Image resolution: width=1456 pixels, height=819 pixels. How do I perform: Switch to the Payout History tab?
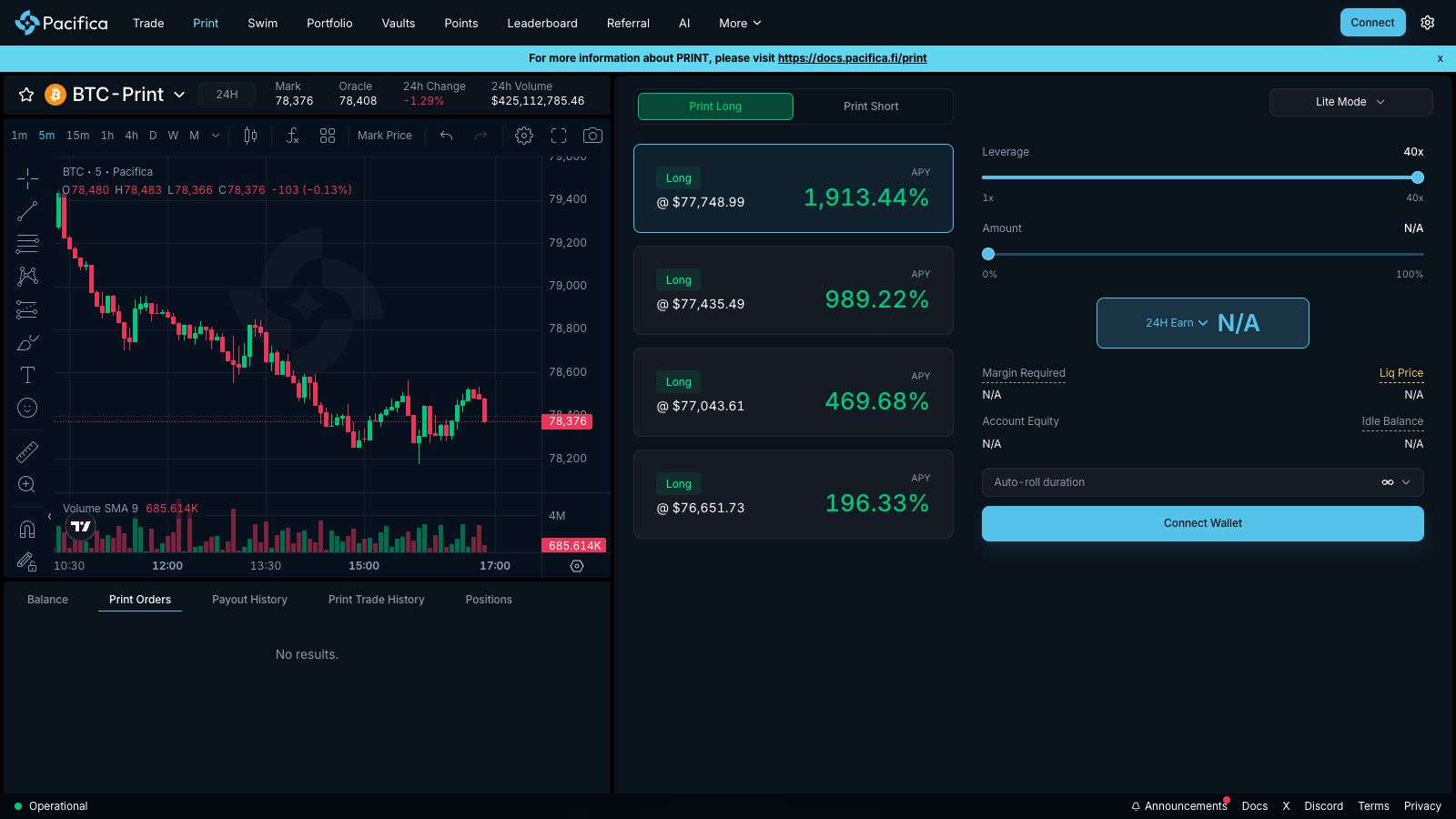(249, 600)
